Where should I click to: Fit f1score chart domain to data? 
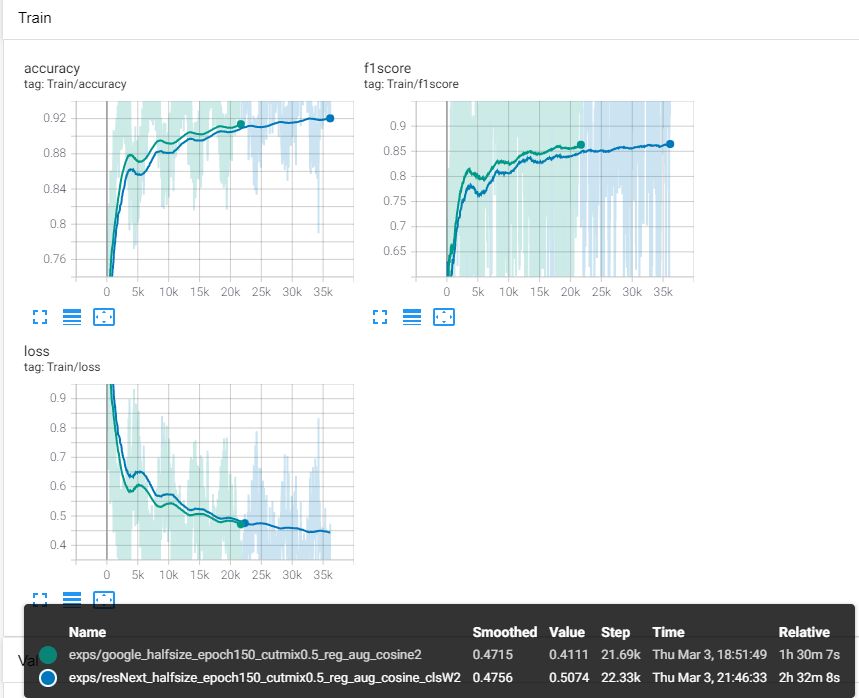point(444,317)
